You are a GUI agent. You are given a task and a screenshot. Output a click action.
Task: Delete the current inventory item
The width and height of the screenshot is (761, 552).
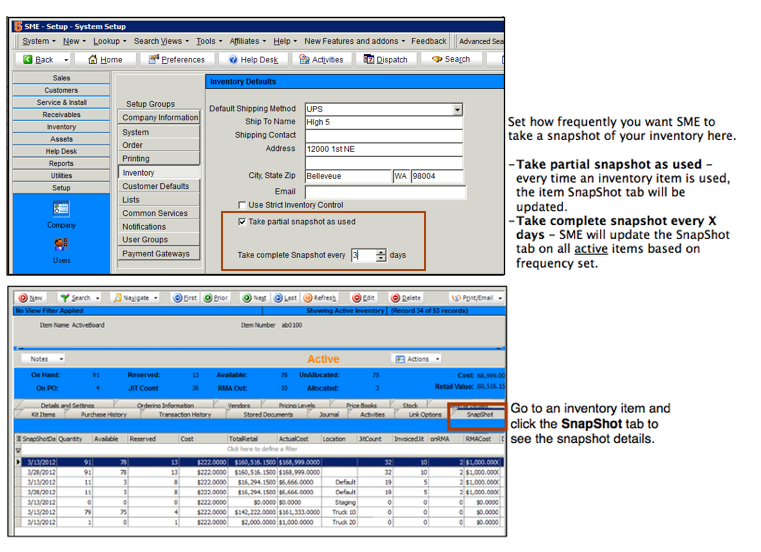click(x=406, y=298)
